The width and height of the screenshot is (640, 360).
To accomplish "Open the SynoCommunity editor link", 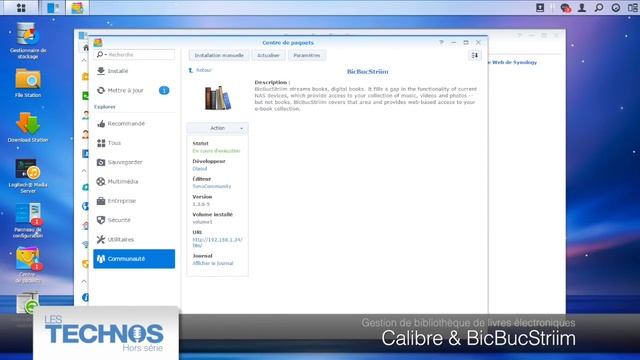I will pos(211,186).
